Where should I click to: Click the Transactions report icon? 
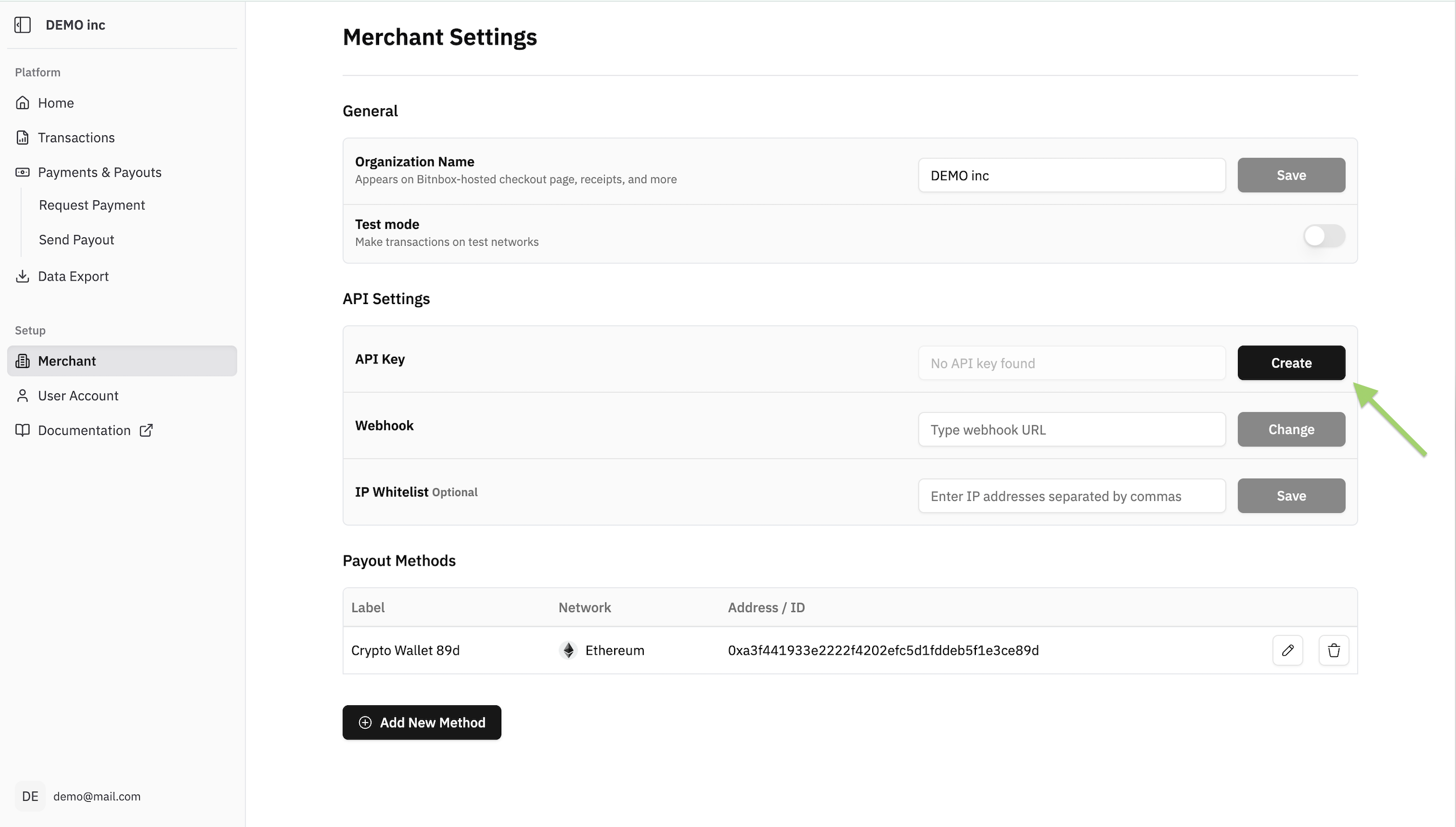click(22, 137)
